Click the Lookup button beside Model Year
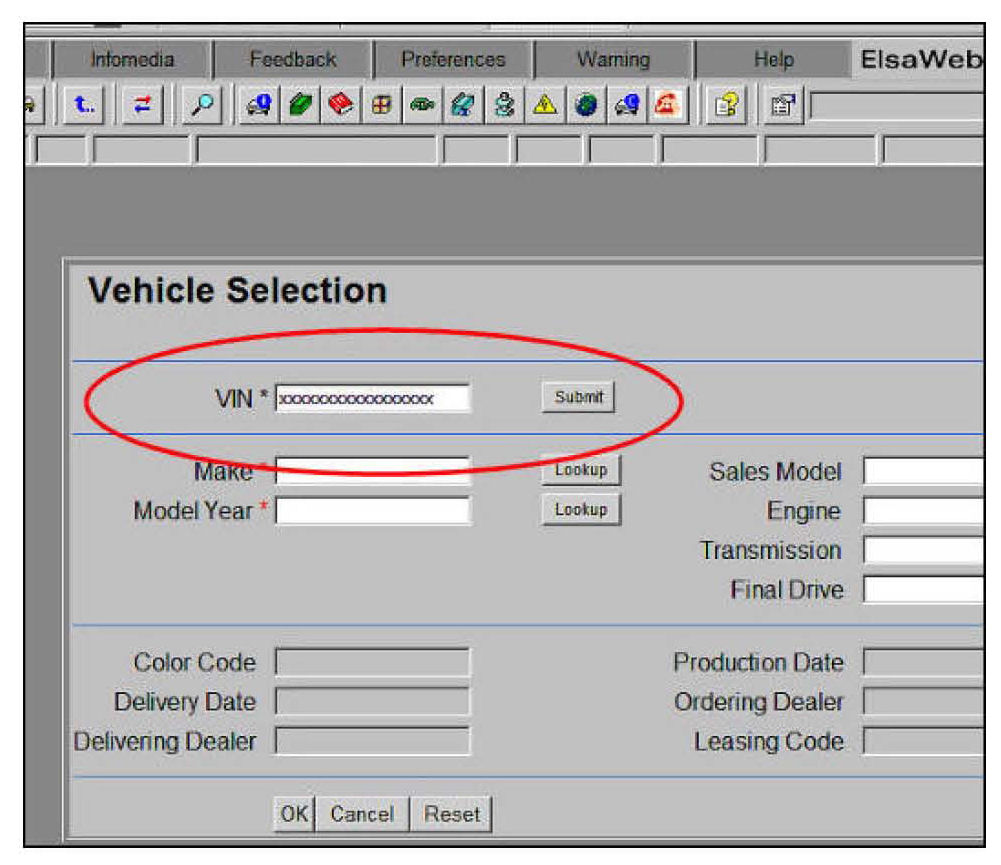1001x865 pixels. tap(581, 510)
